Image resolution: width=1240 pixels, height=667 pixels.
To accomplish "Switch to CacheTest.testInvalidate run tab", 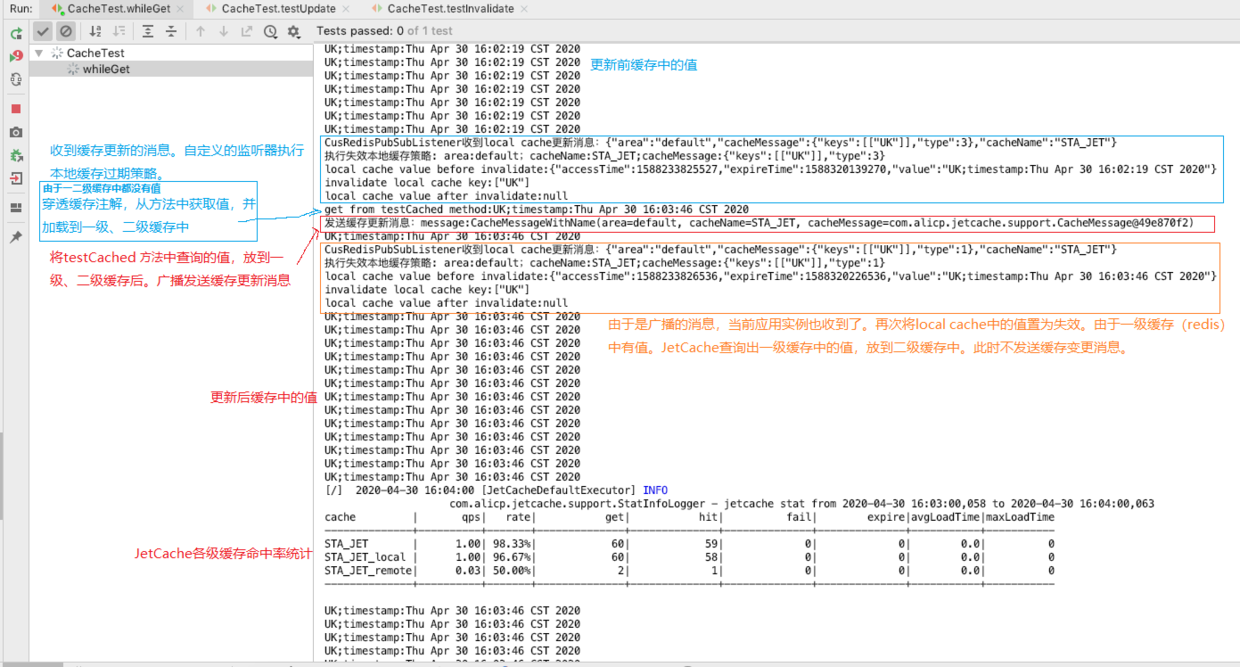I will [451, 8].
